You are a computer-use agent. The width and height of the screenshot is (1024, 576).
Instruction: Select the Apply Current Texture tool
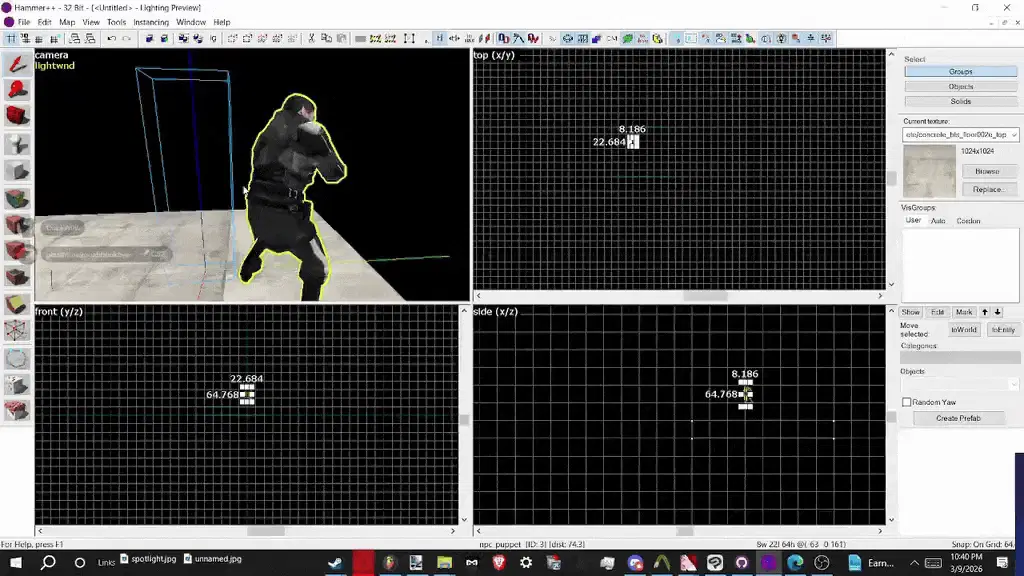click(x=18, y=225)
